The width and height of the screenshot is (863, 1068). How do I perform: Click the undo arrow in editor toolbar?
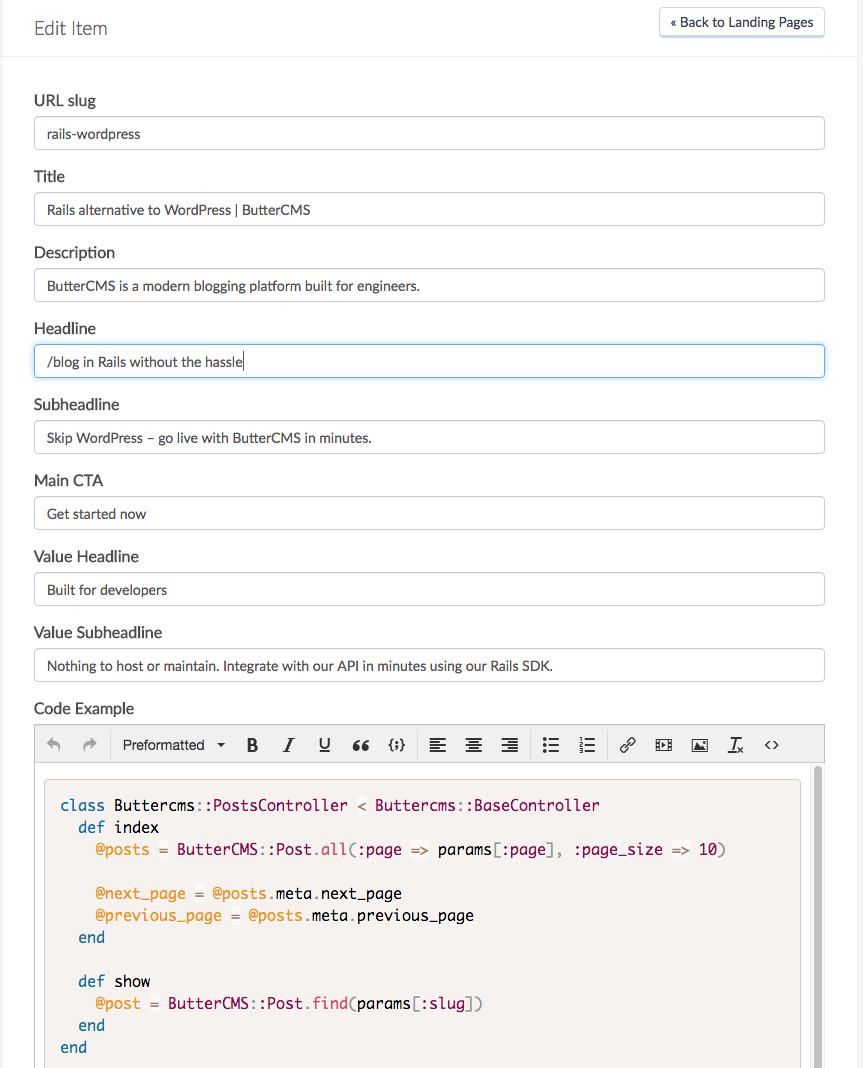(x=54, y=744)
